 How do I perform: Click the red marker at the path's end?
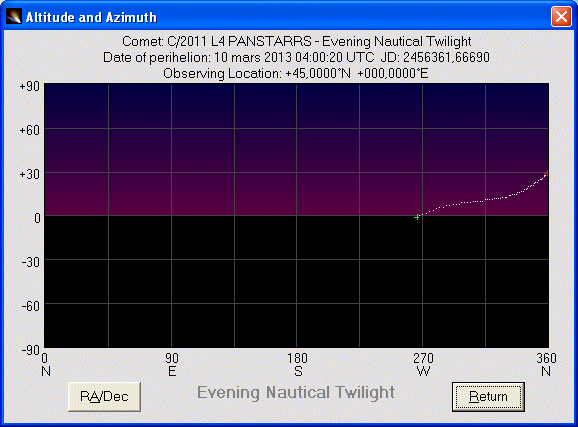pyautogui.click(x=546, y=173)
